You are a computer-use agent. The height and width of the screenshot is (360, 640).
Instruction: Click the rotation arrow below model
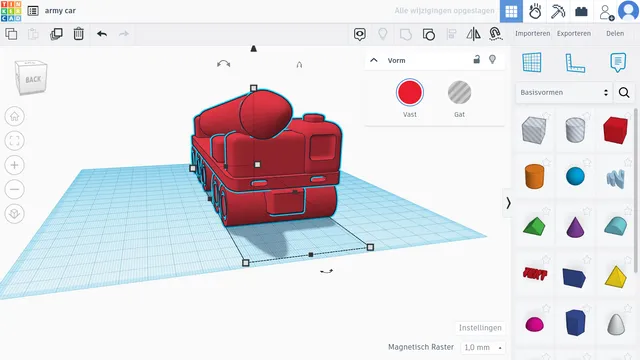coord(326,271)
